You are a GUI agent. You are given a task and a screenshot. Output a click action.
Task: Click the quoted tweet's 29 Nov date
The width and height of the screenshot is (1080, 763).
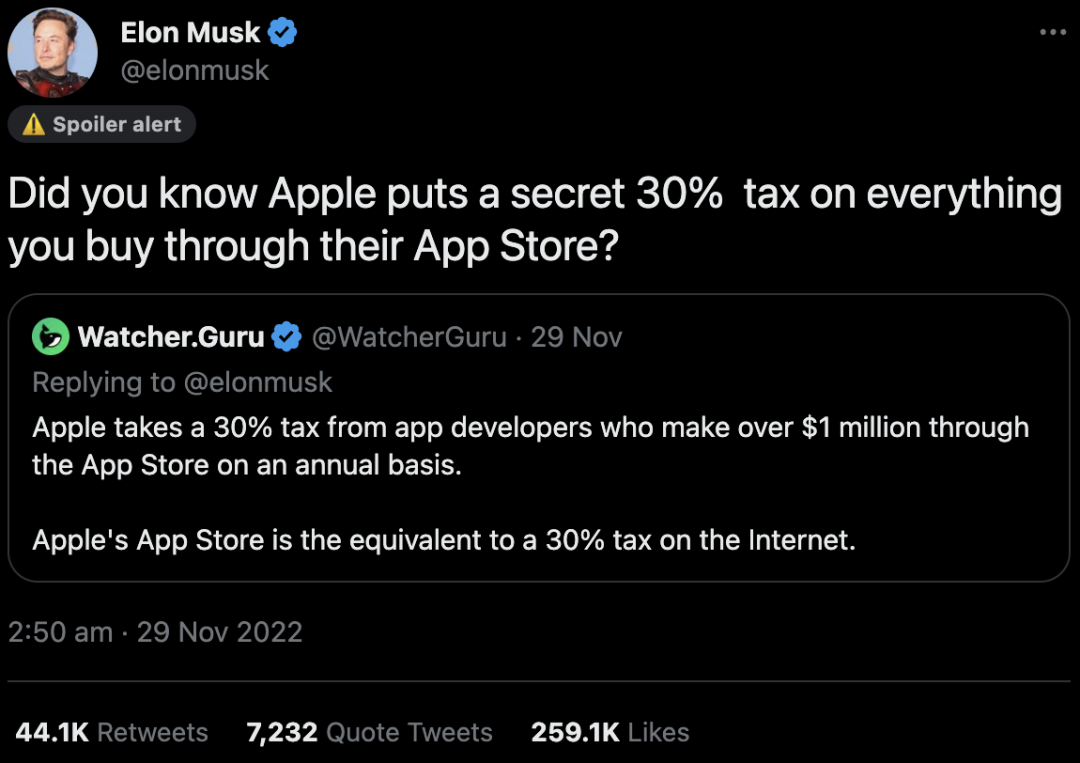pos(576,338)
